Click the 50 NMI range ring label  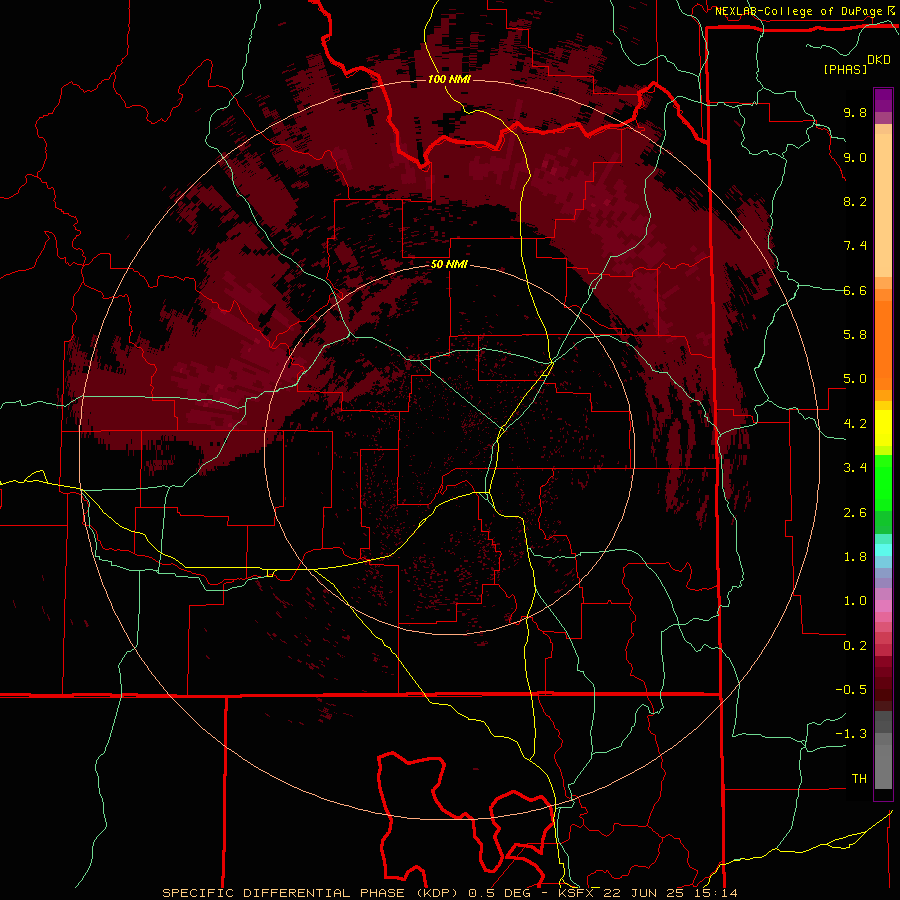(x=449, y=264)
